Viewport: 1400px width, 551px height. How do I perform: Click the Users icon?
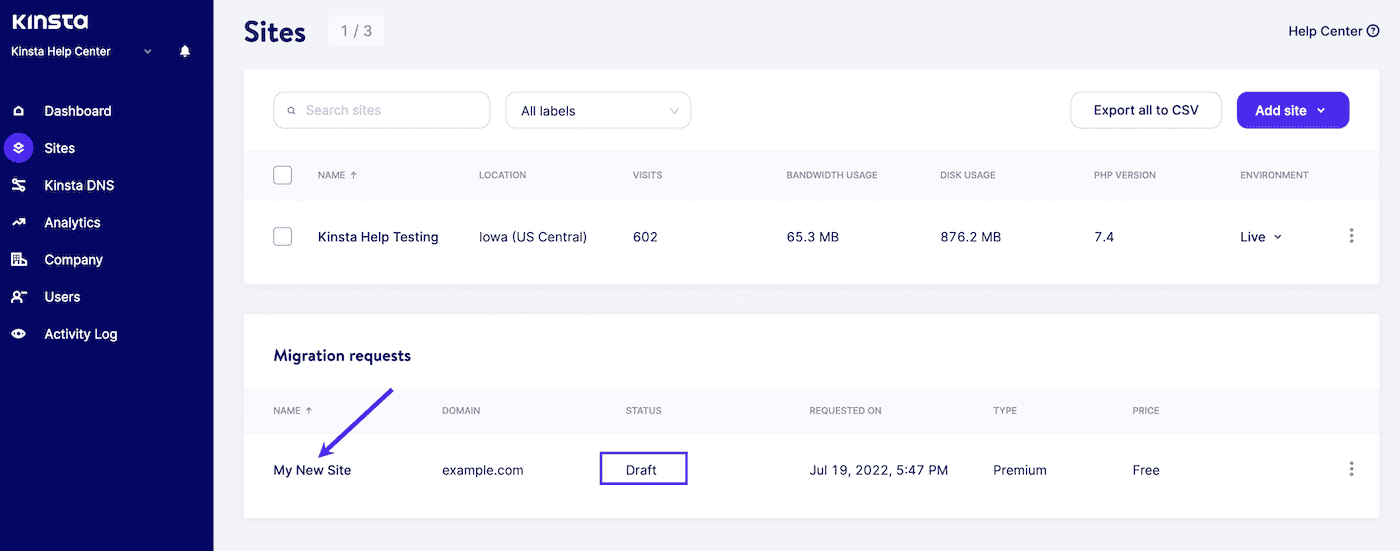19,297
